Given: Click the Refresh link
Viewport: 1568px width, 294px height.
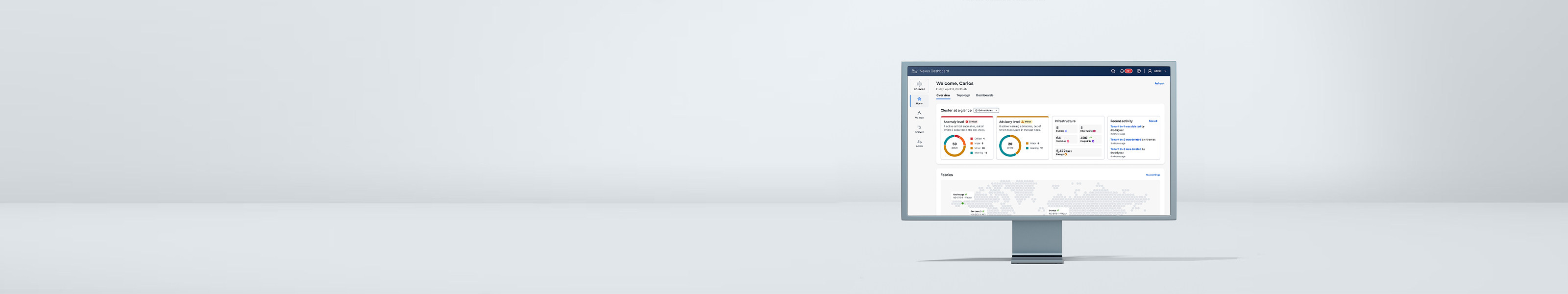Looking at the screenshot, I should coord(1159,84).
